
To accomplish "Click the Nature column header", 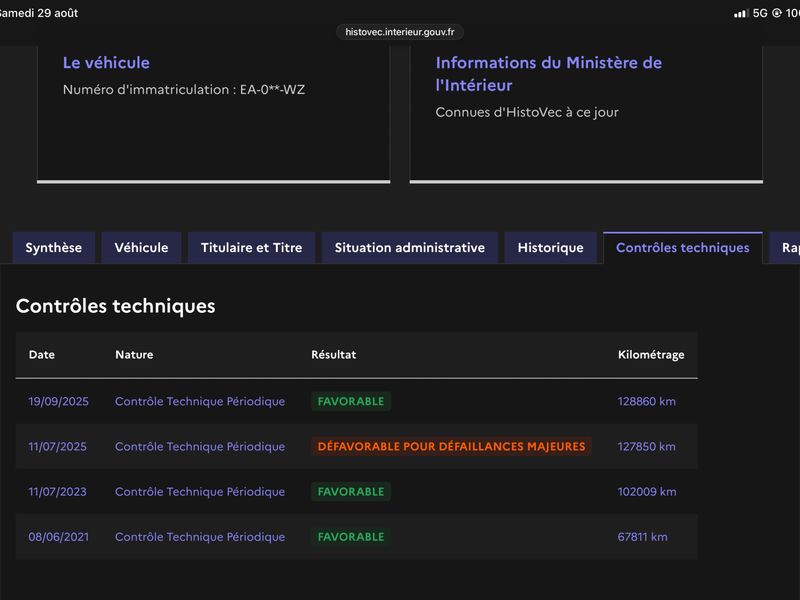I will (x=134, y=355).
